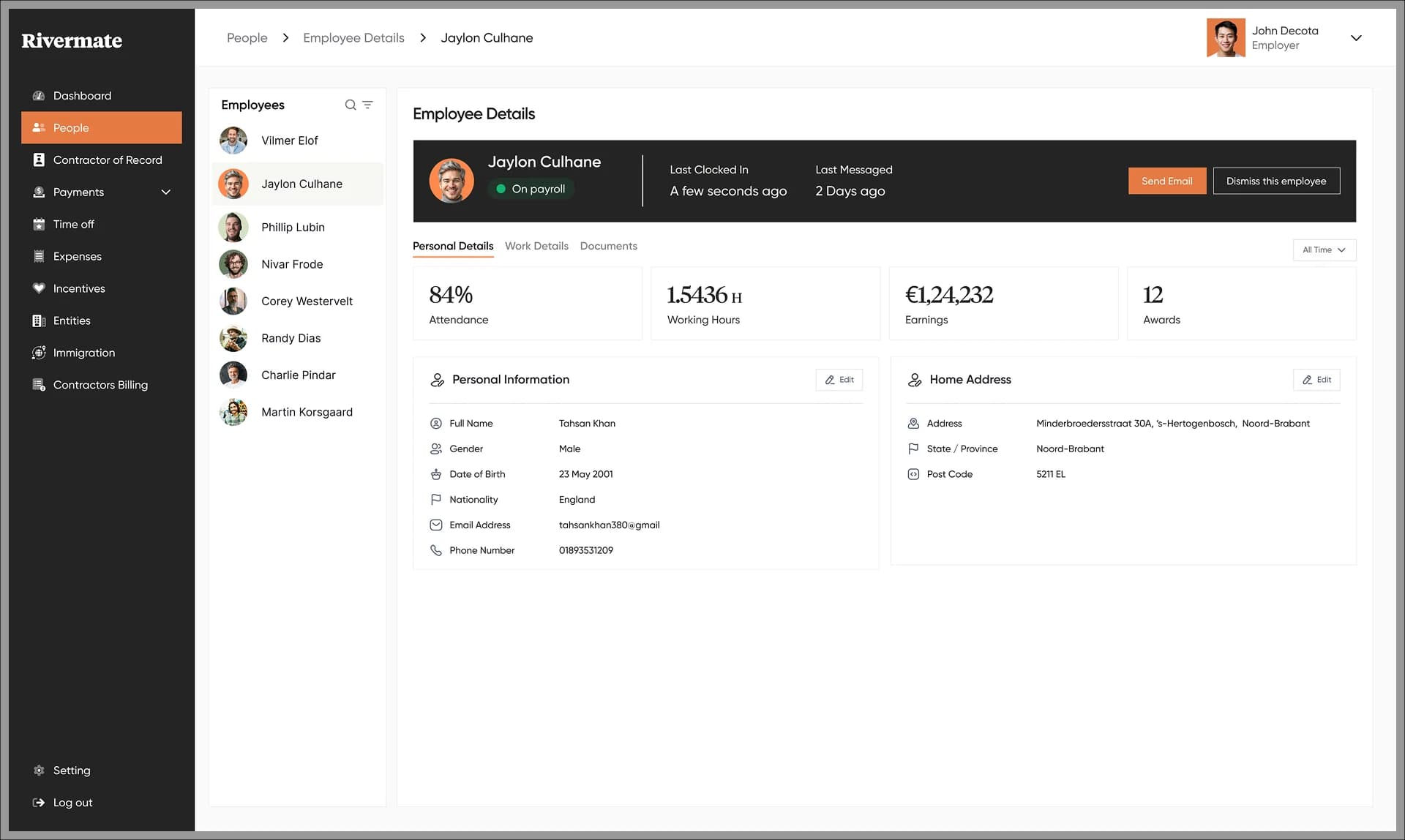The height and width of the screenshot is (840, 1405).
Task: Select employee Randy Dias
Action: click(291, 338)
